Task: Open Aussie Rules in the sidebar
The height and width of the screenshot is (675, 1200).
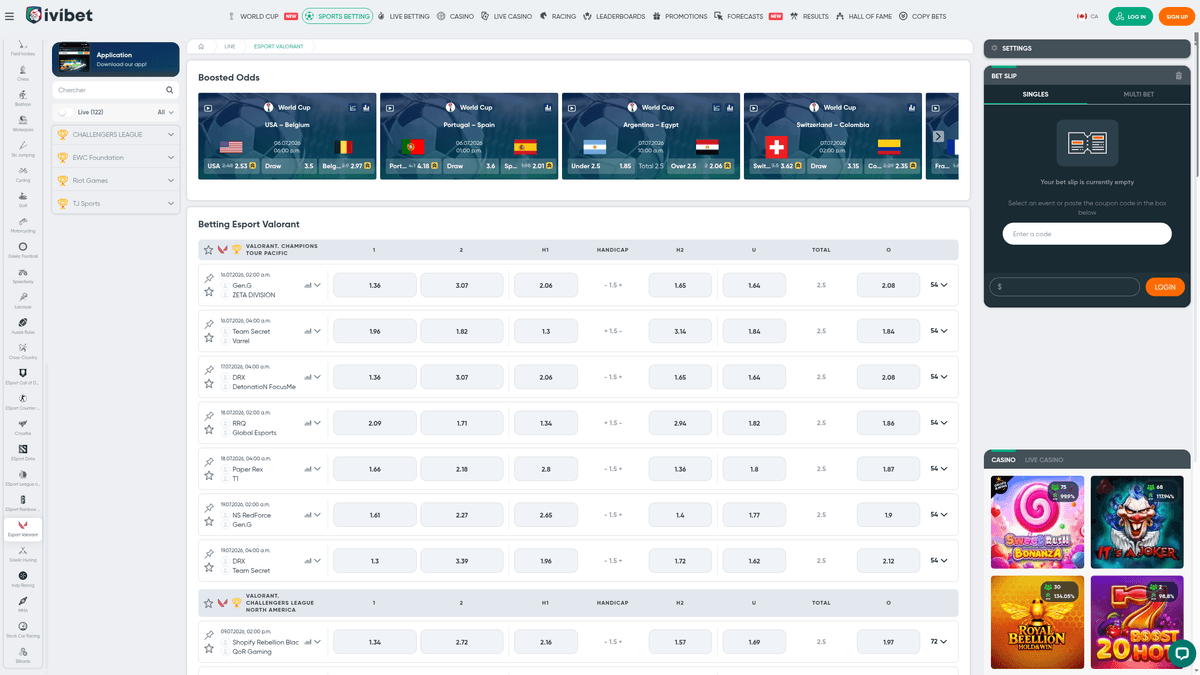Action: tap(23, 326)
